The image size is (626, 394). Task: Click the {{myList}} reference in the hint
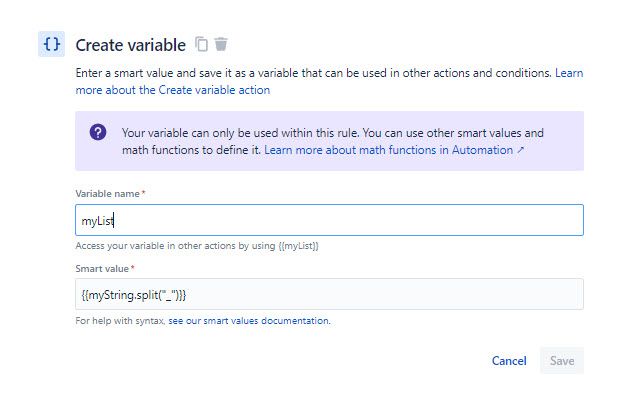pyautogui.click(x=298, y=246)
